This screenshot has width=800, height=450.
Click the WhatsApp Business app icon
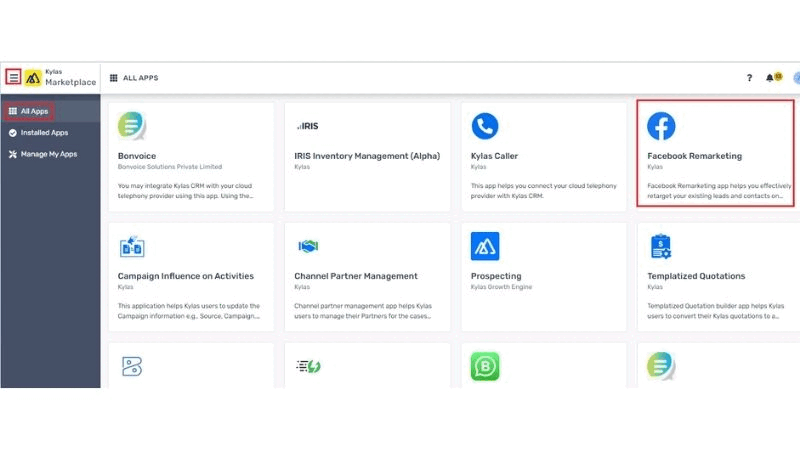485,366
